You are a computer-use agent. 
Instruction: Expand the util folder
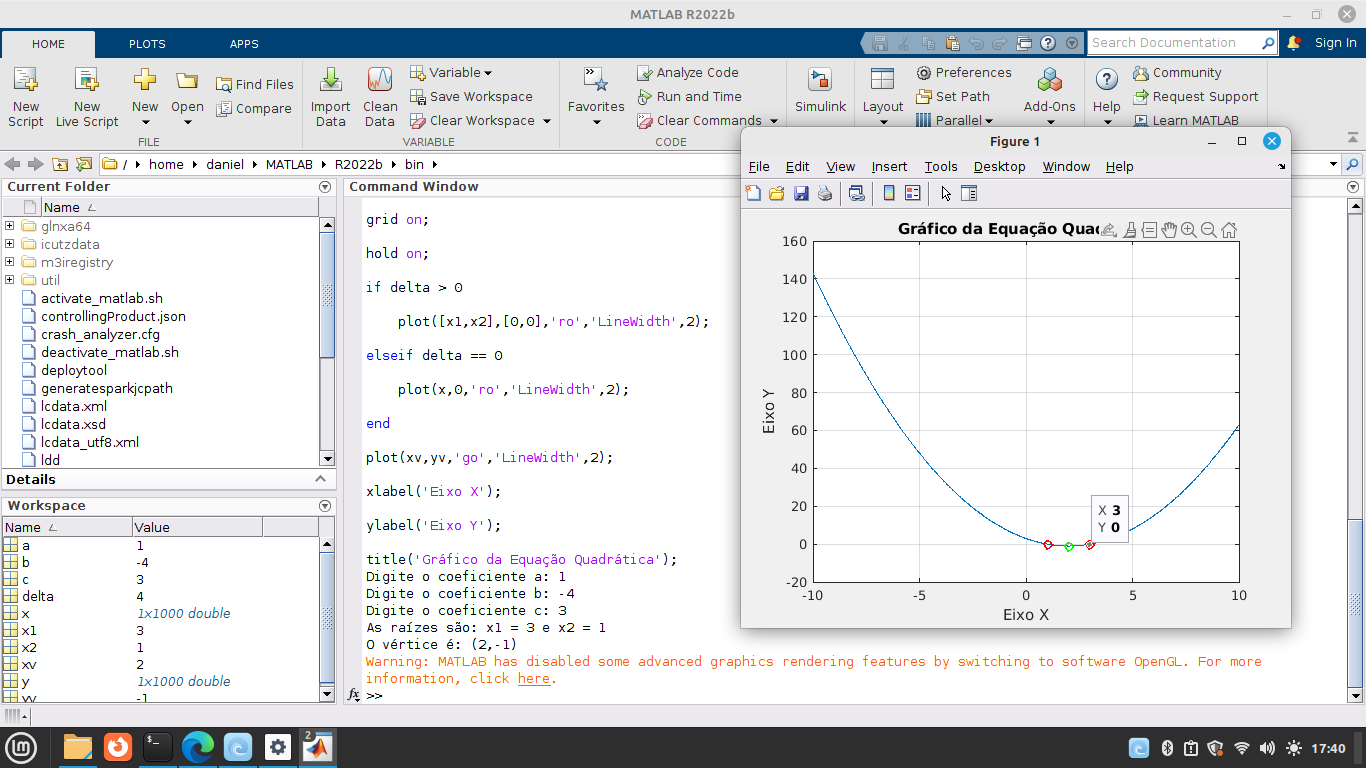tap(10, 280)
